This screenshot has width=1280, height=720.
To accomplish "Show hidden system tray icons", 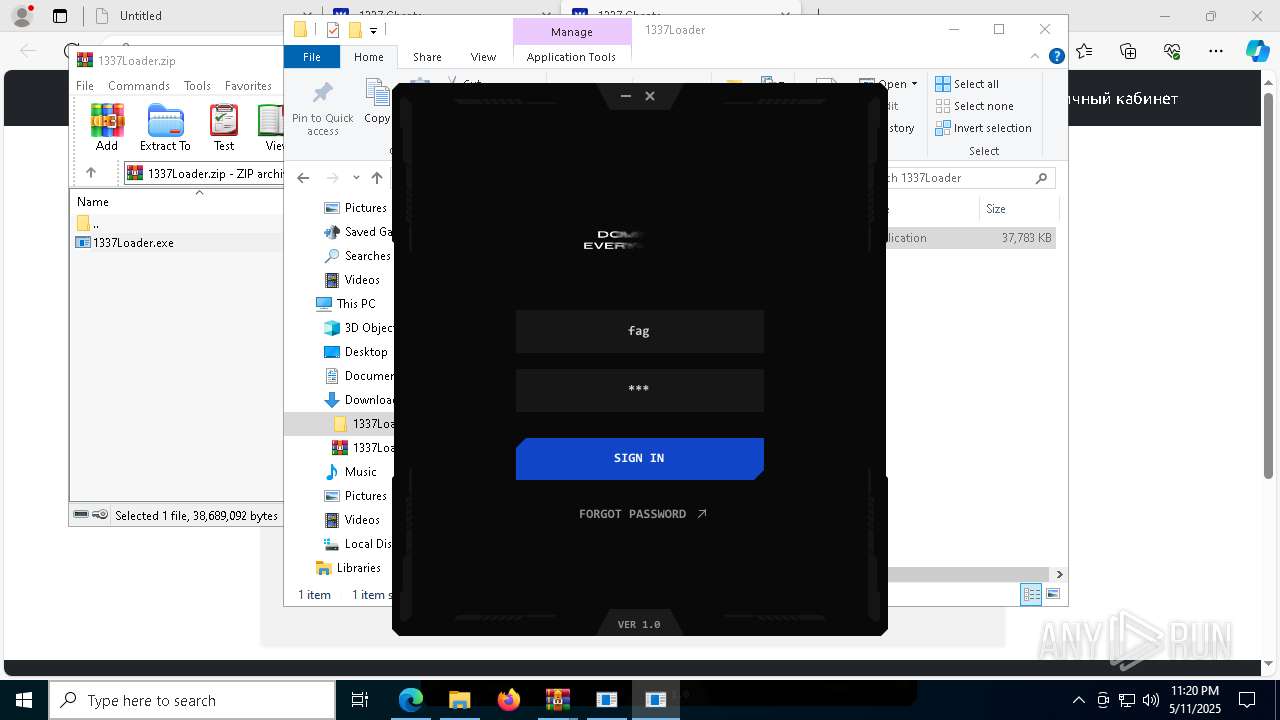I will point(1078,700).
